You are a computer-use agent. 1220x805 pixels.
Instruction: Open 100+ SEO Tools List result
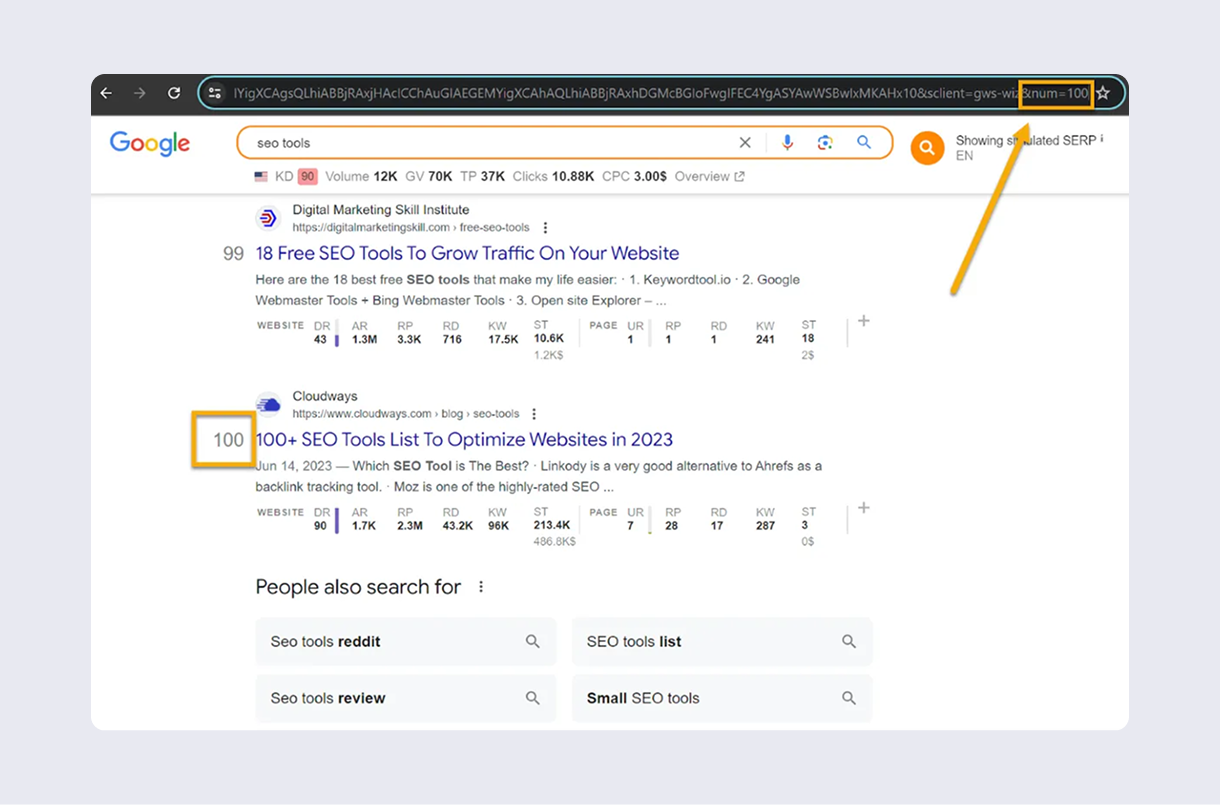(x=464, y=440)
